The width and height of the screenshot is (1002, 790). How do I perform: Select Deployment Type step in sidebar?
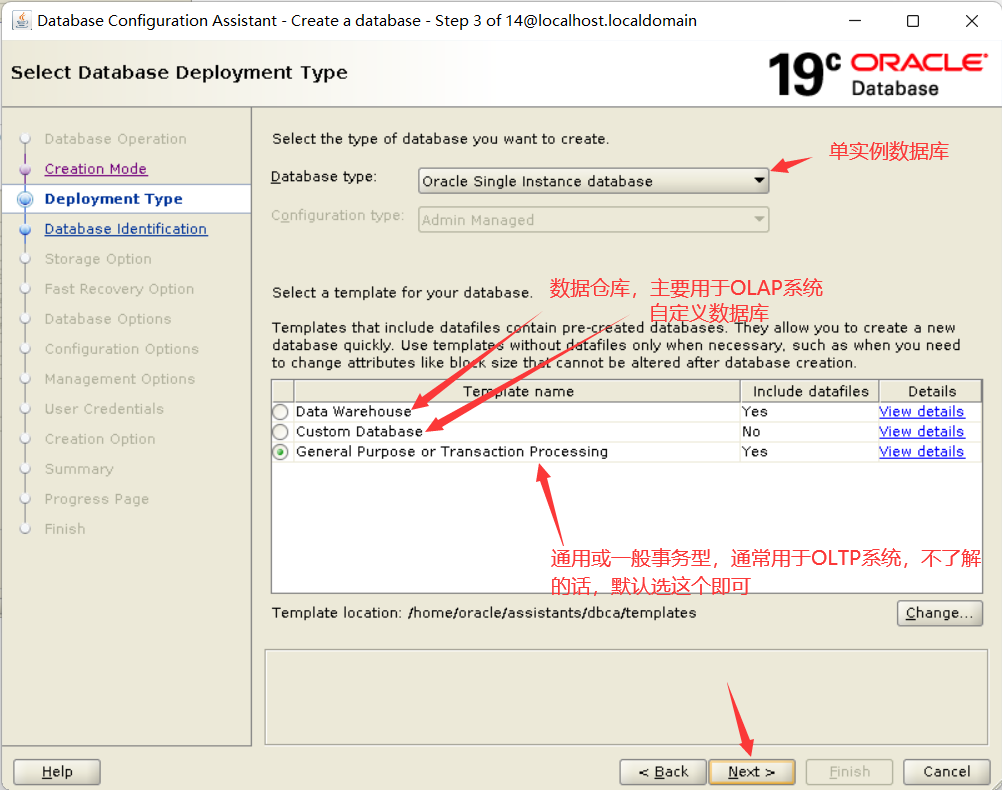(114, 199)
